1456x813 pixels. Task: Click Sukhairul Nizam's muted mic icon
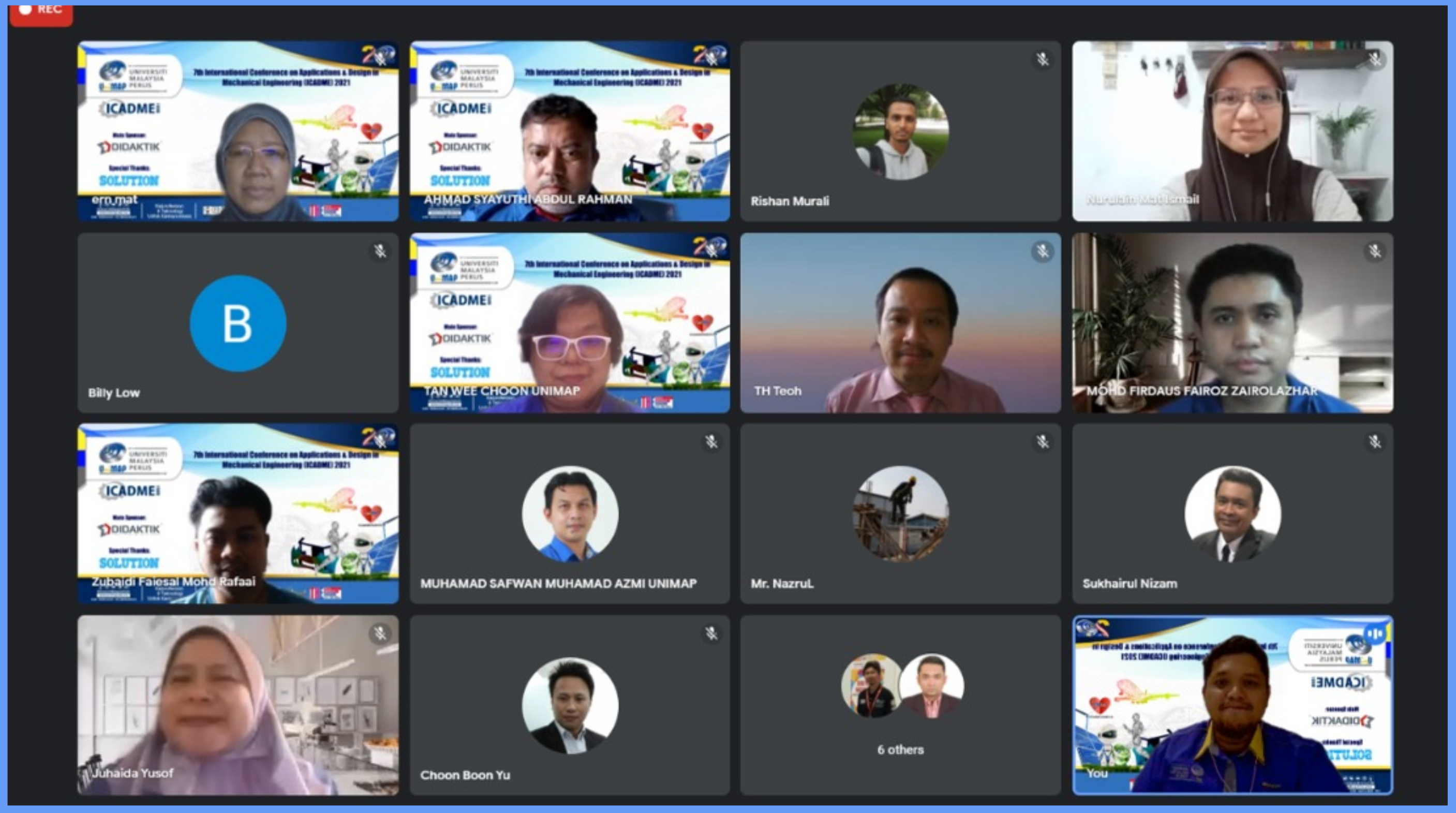coord(1375,441)
